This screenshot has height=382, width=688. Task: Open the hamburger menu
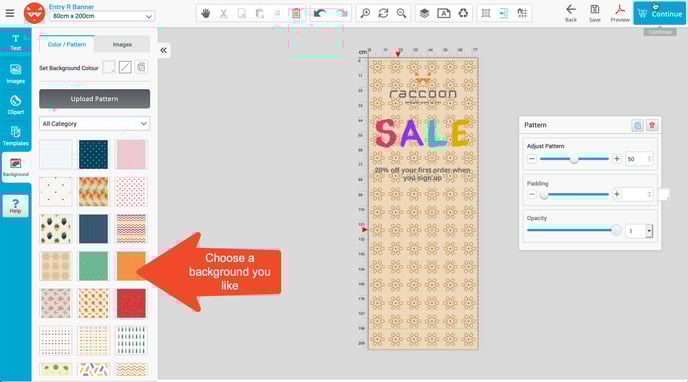tap(10, 13)
